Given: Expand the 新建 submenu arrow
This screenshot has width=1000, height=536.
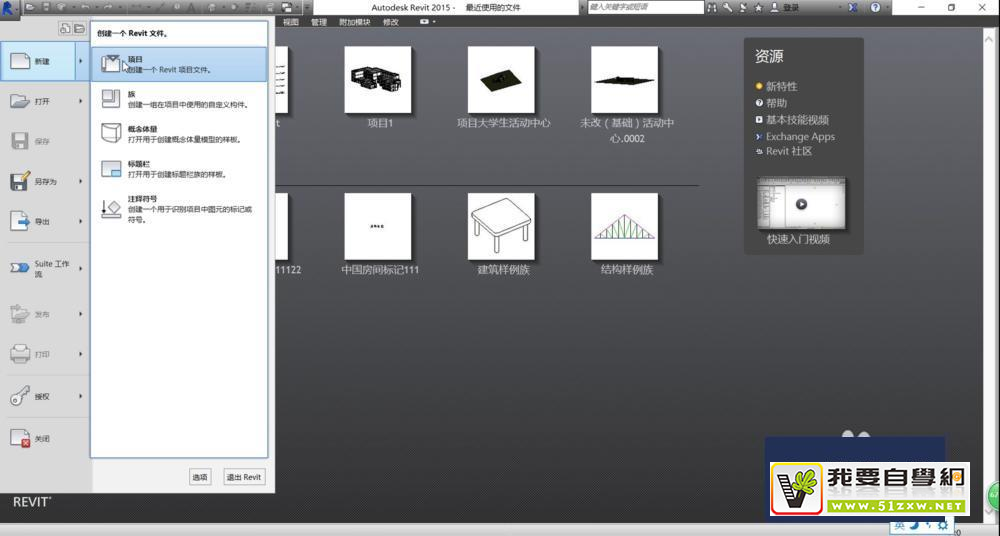Looking at the screenshot, I should 82,61.
